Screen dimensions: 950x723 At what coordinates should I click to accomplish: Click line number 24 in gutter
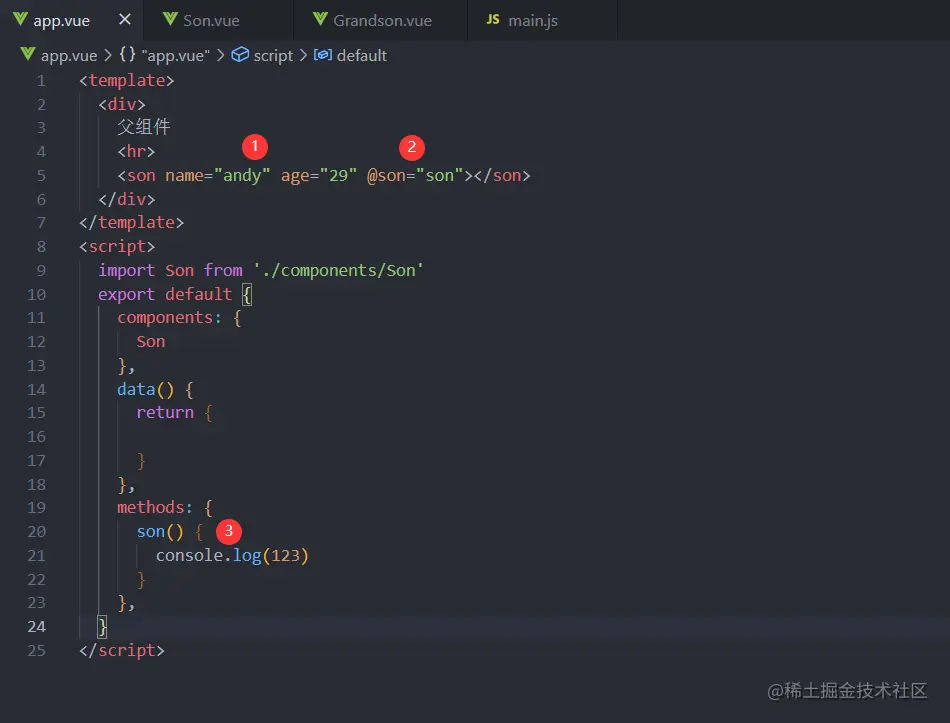coord(36,627)
